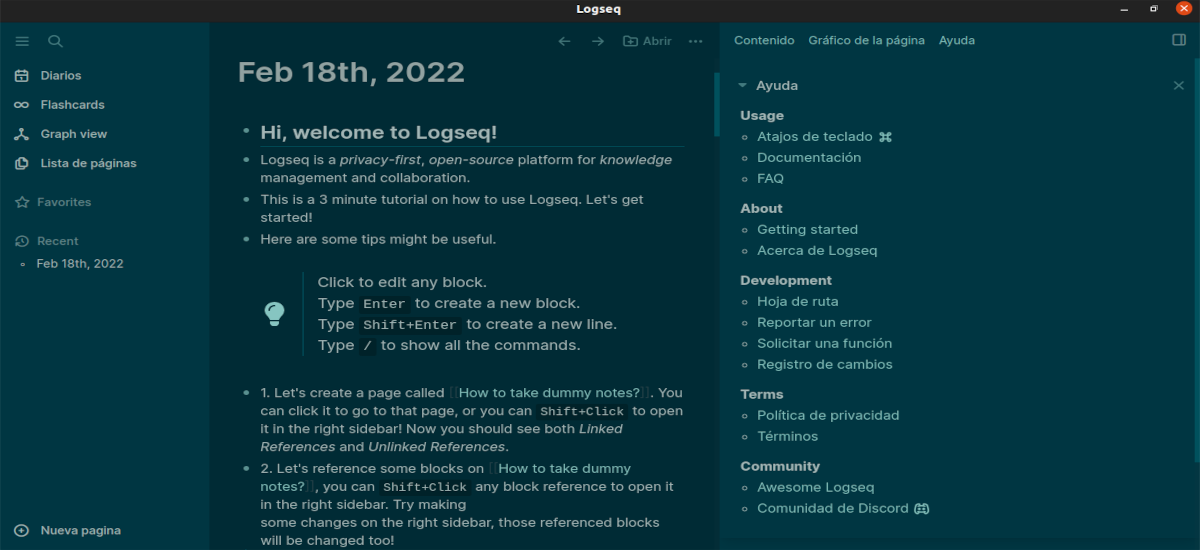
Task: Click the main page vertical scrollbar
Action: (x=716, y=105)
